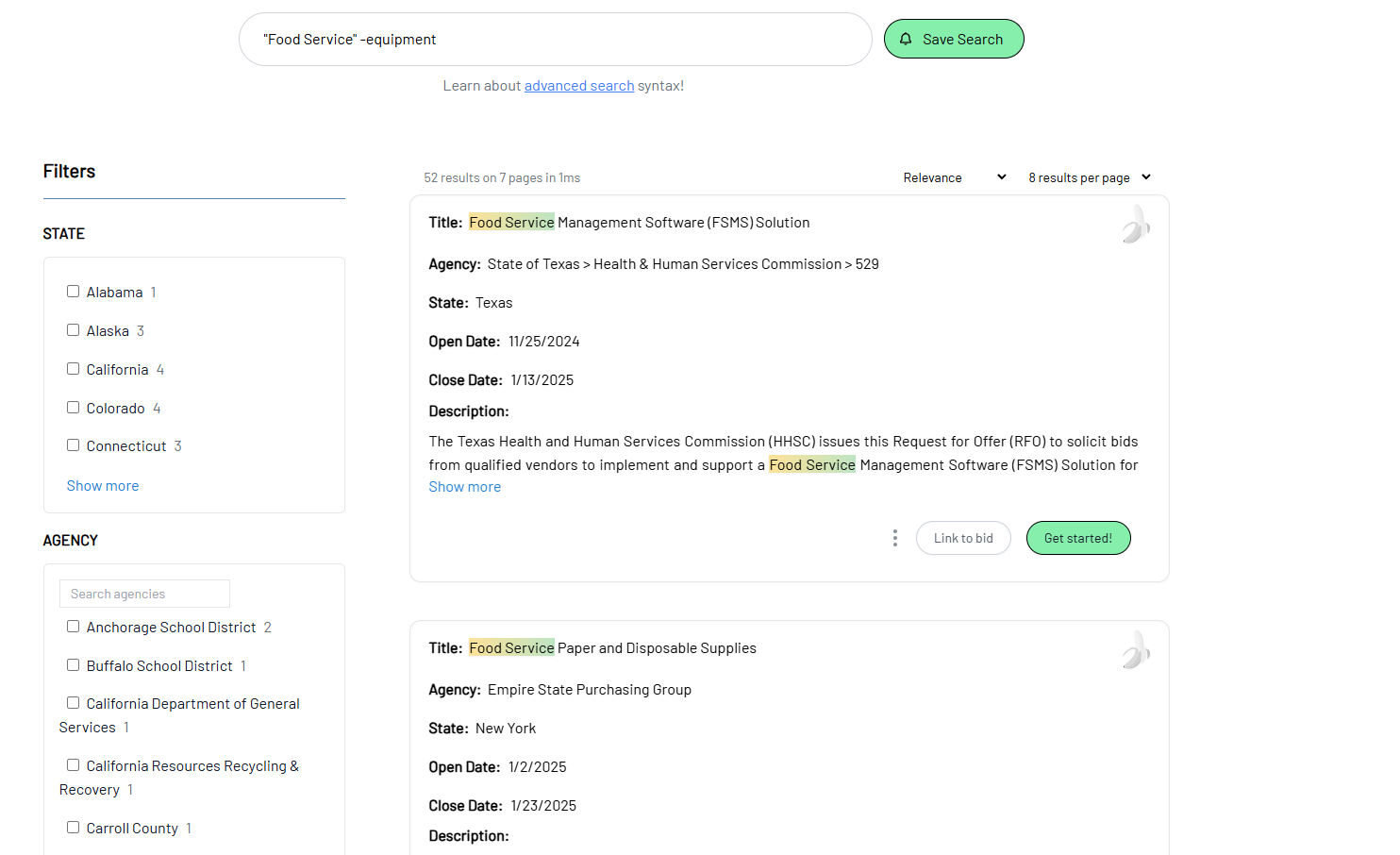Focus the search query field
Screen dimensions: 1400x855
555,40
